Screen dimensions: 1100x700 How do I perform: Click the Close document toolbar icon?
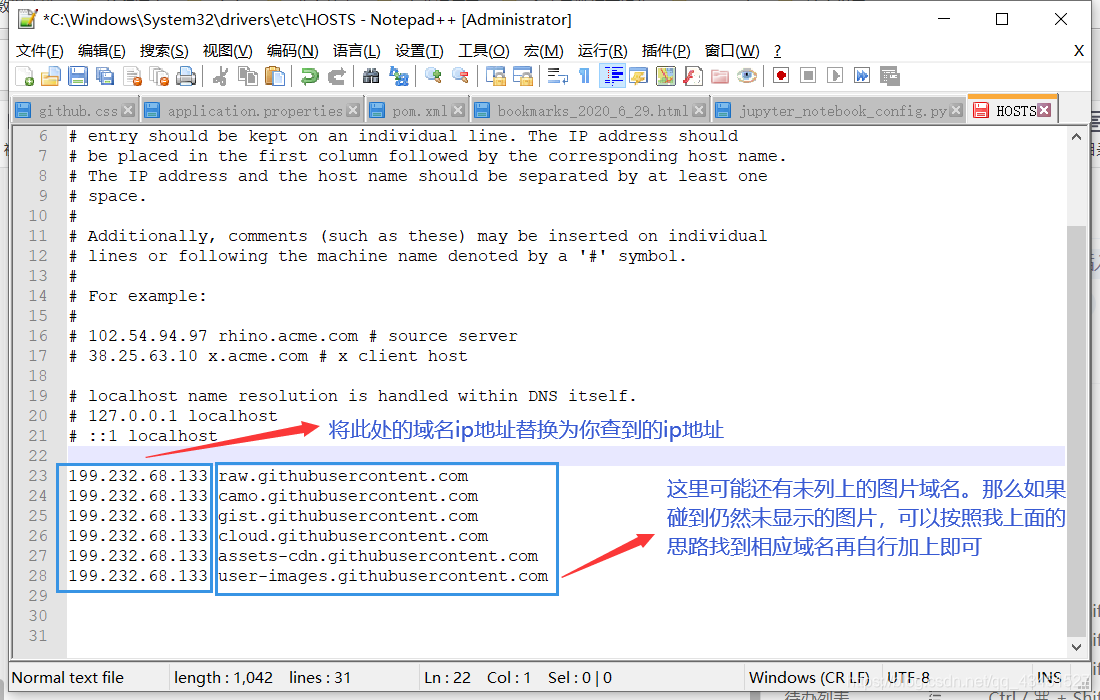point(132,76)
